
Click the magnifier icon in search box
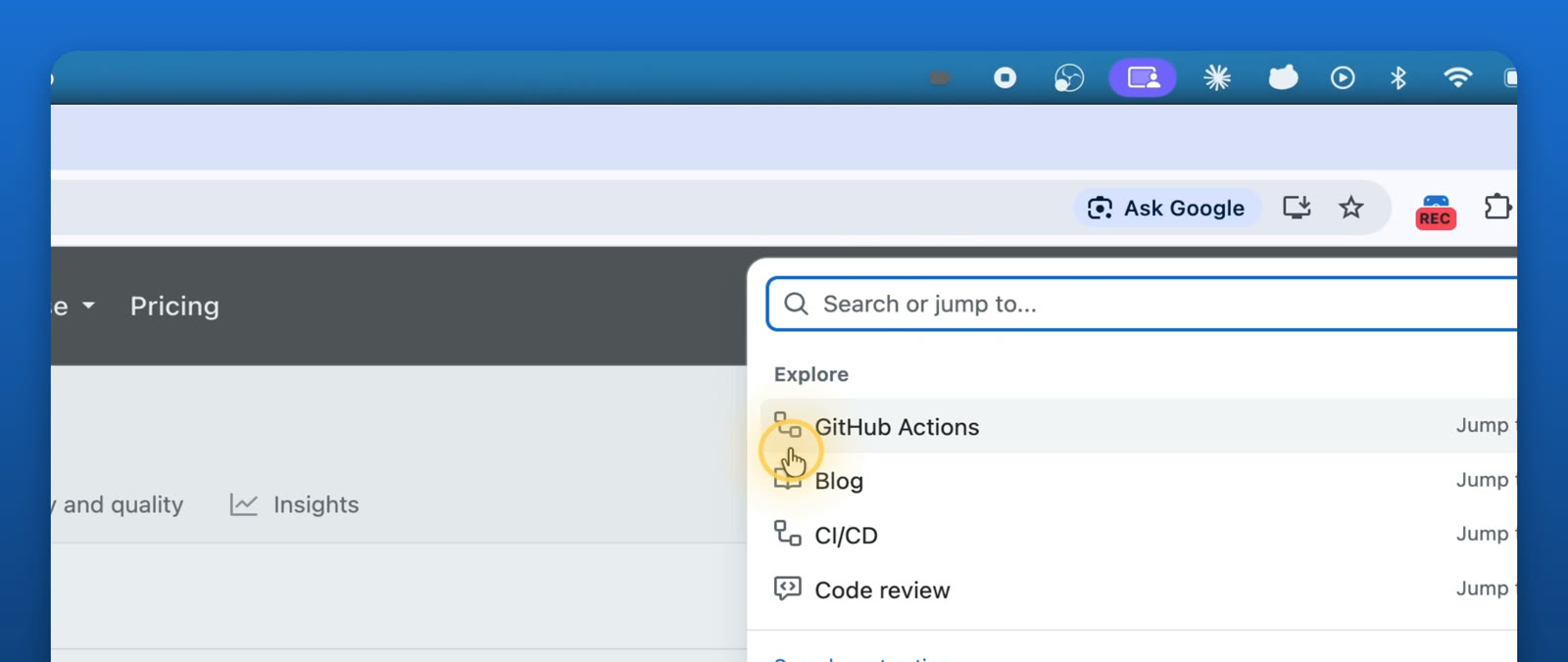click(796, 305)
